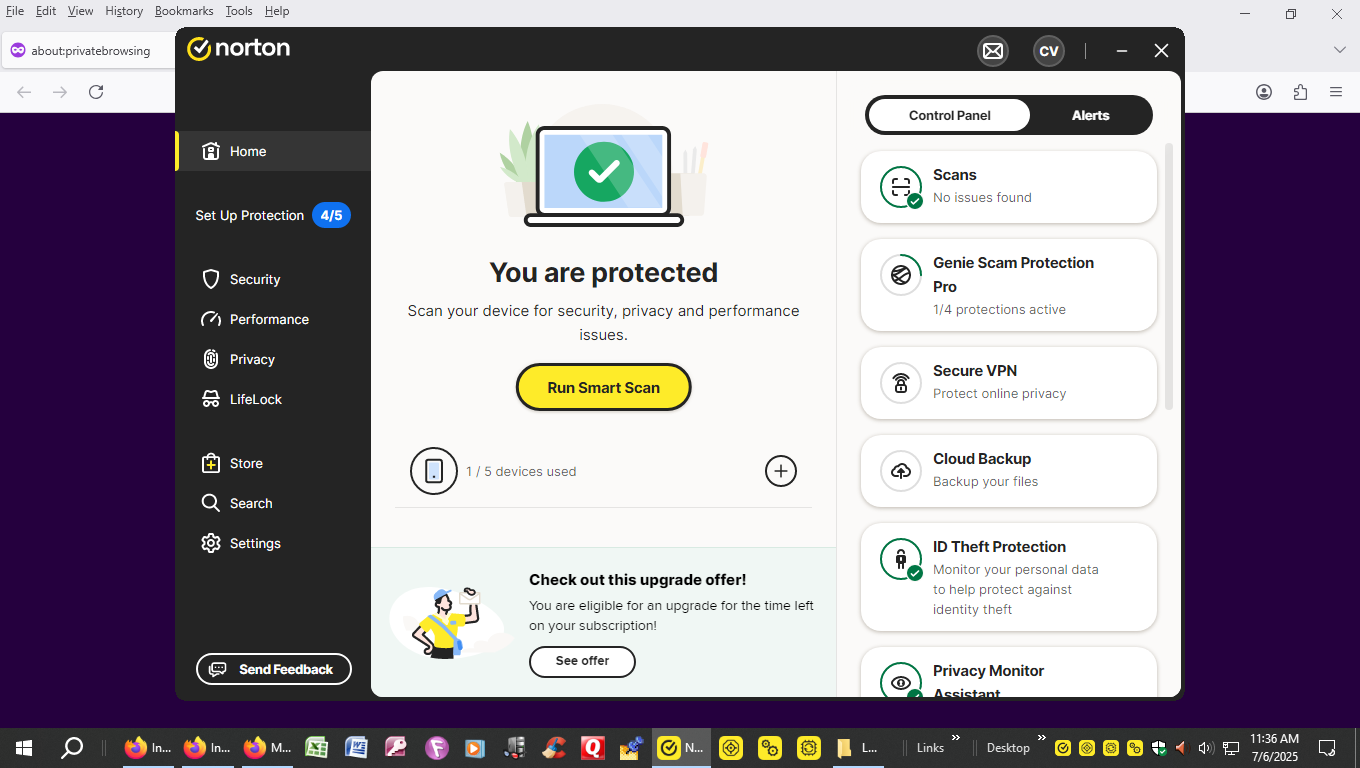Viewport: 1360px width, 768px height.
Task: Open the View menu in Firefox
Action: click(80, 11)
